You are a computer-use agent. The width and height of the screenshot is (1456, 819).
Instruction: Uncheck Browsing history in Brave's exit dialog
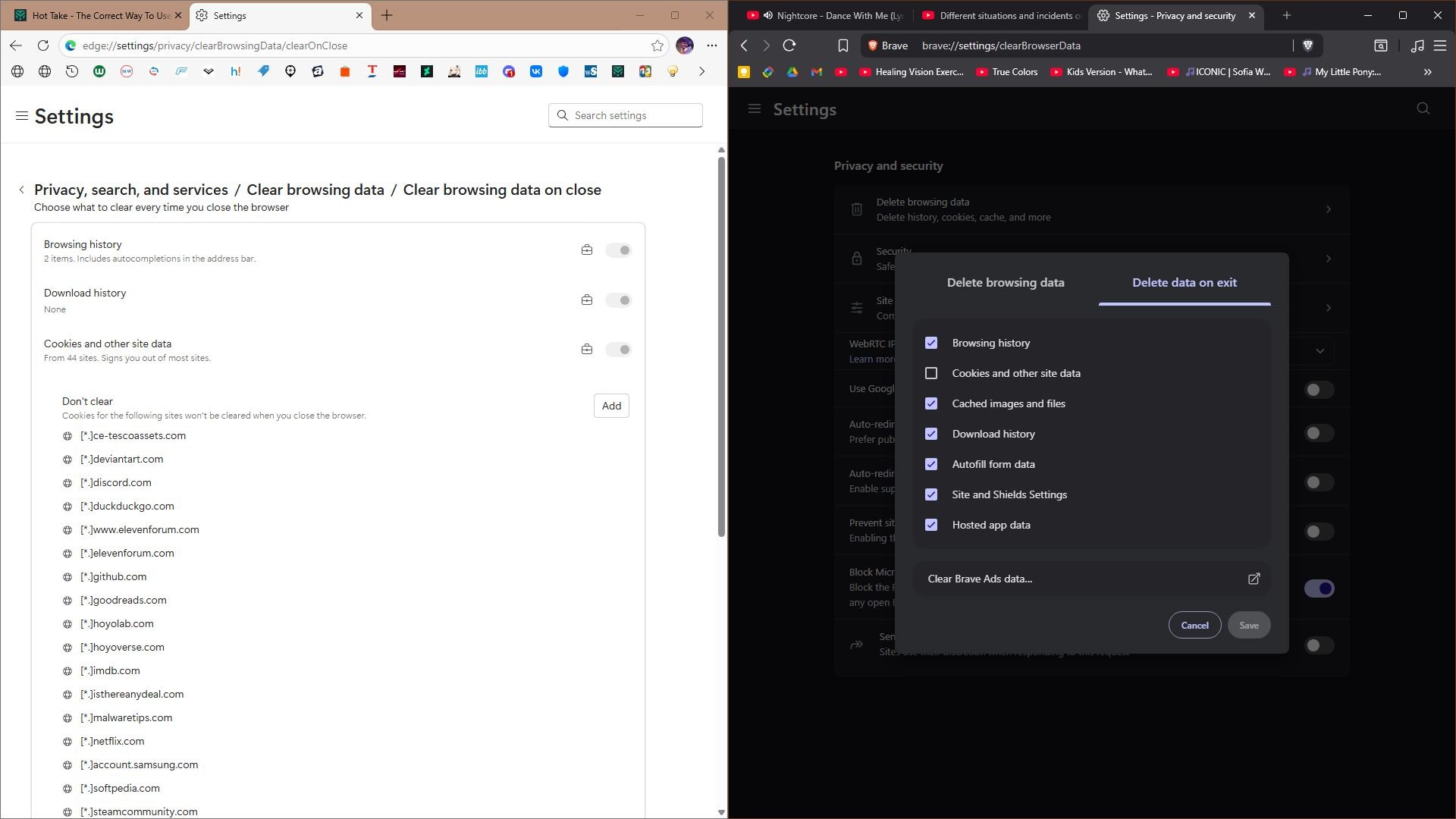point(931,343)
